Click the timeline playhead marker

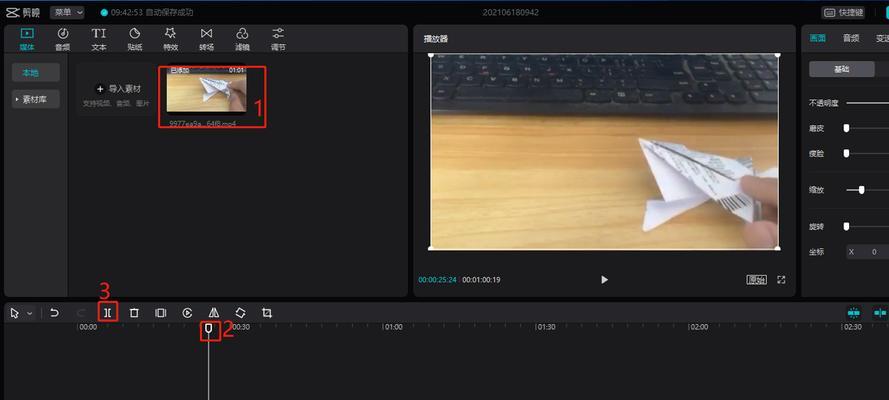click(x=209, y=329)
